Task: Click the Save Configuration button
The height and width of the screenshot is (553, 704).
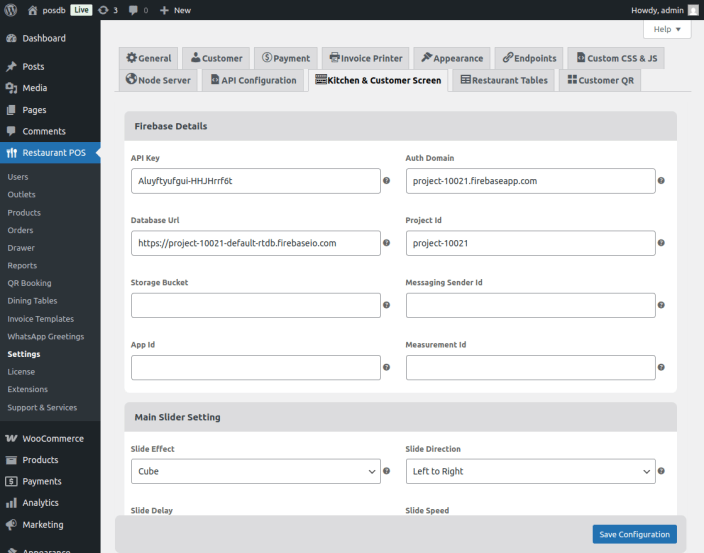Action: pos(634,534)
